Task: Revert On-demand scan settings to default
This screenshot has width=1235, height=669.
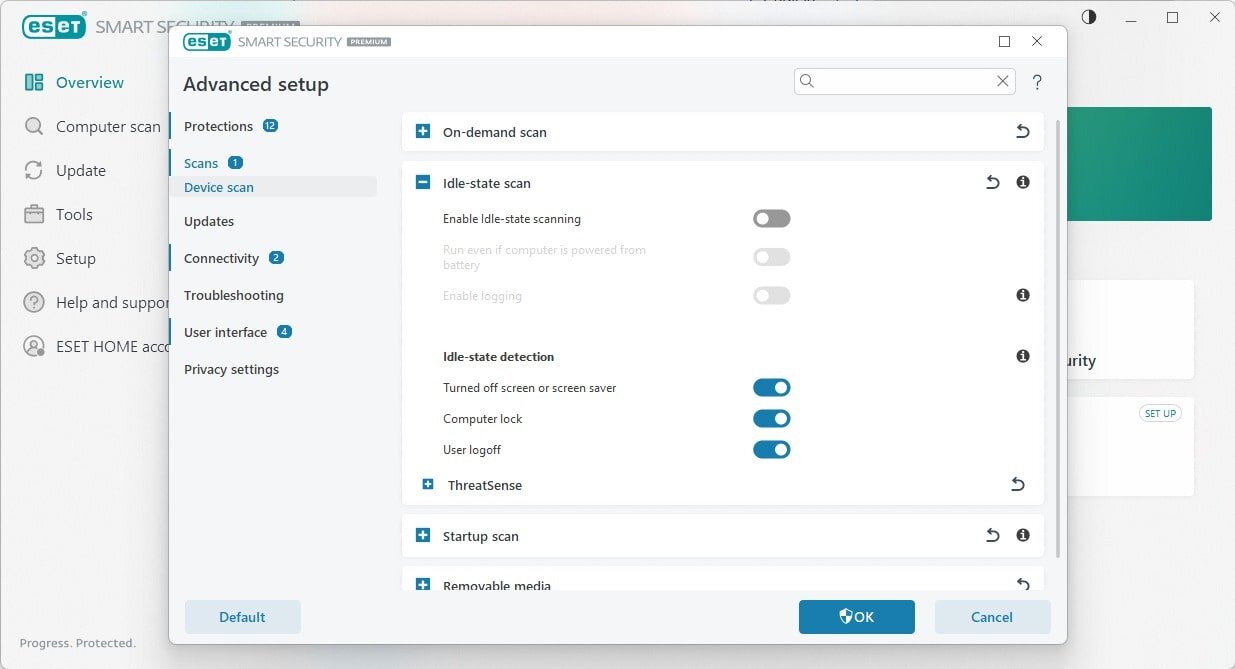Action: point(1022,132)
